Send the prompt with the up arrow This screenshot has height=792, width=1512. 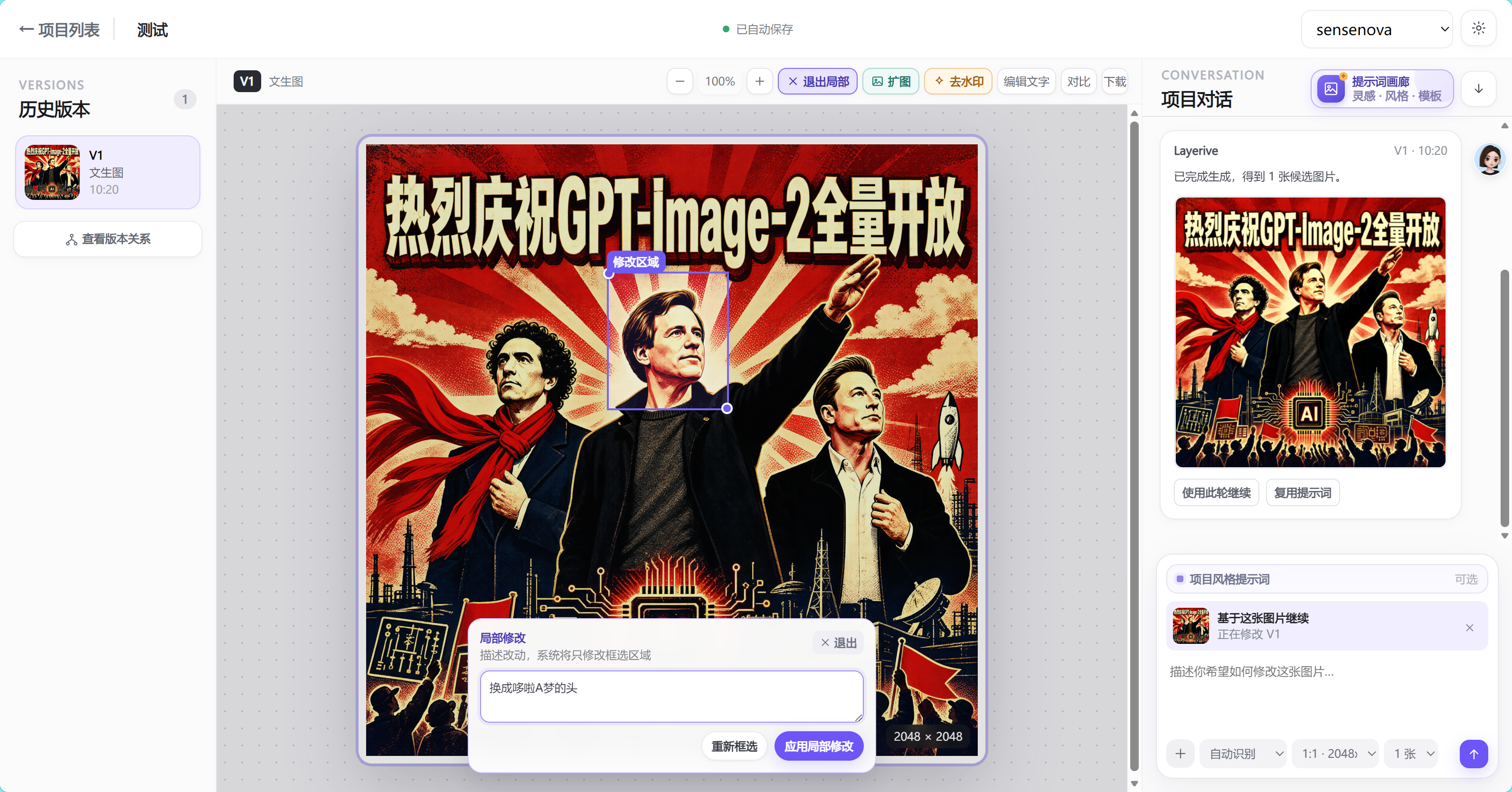pos(1473,753)
